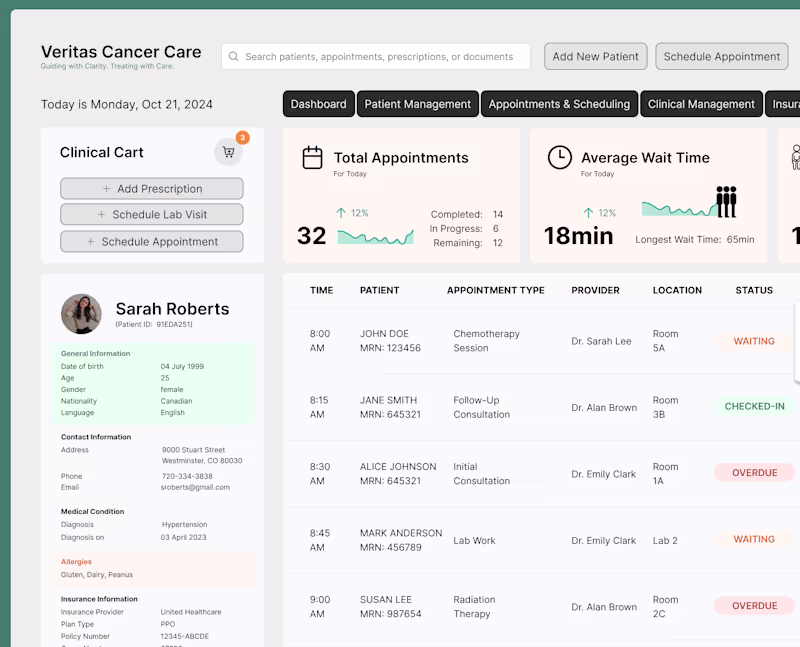Click the WAITING status pill for John Doe
This screenshot has height=647, width=800.
pyautogui.click(x=753, y=341)
